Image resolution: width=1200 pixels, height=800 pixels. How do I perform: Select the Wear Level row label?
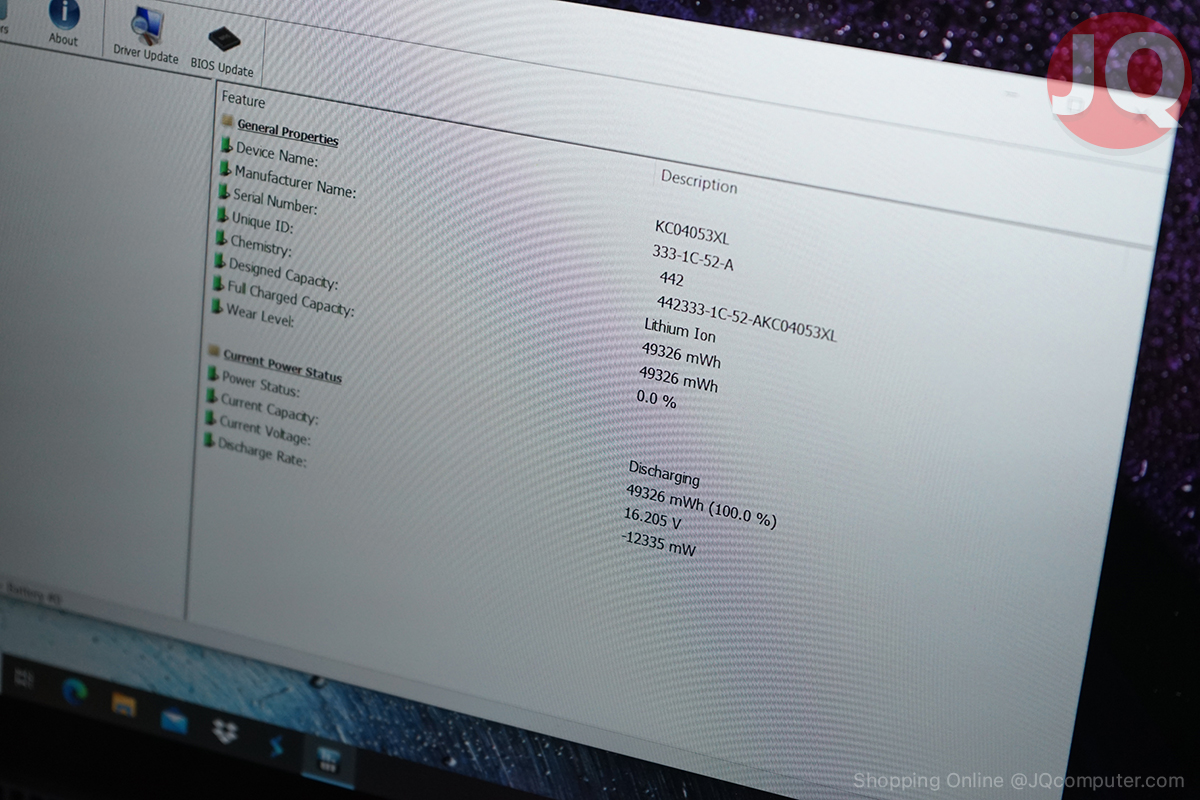pos(260,316)
